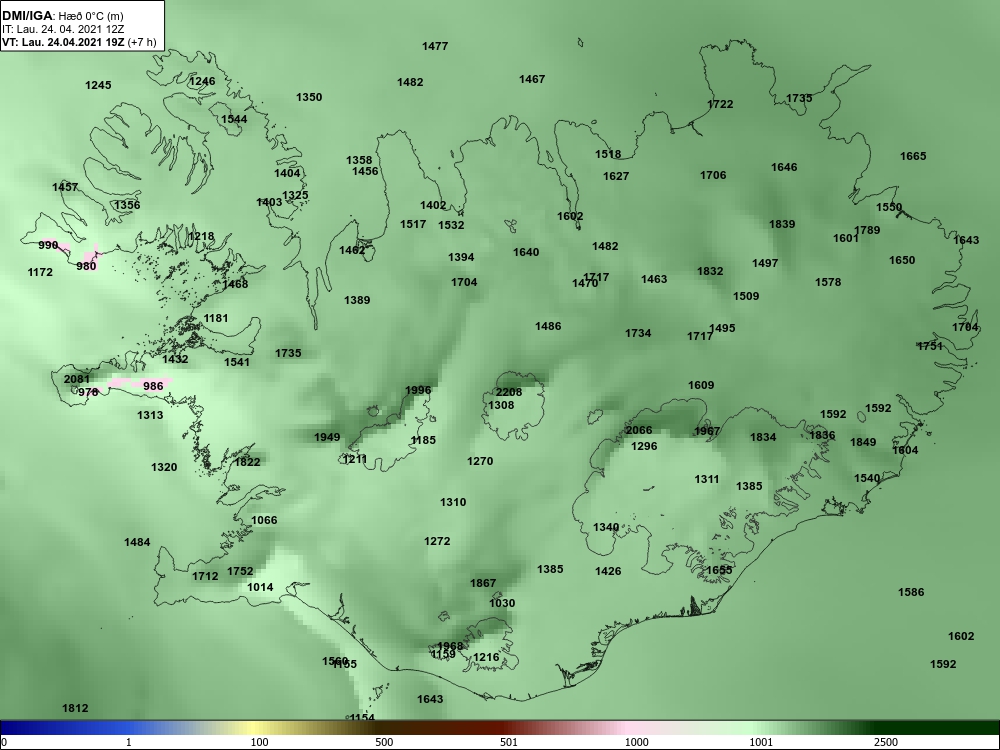
Task: Select the value 1477 at the top
Action: 435,46
